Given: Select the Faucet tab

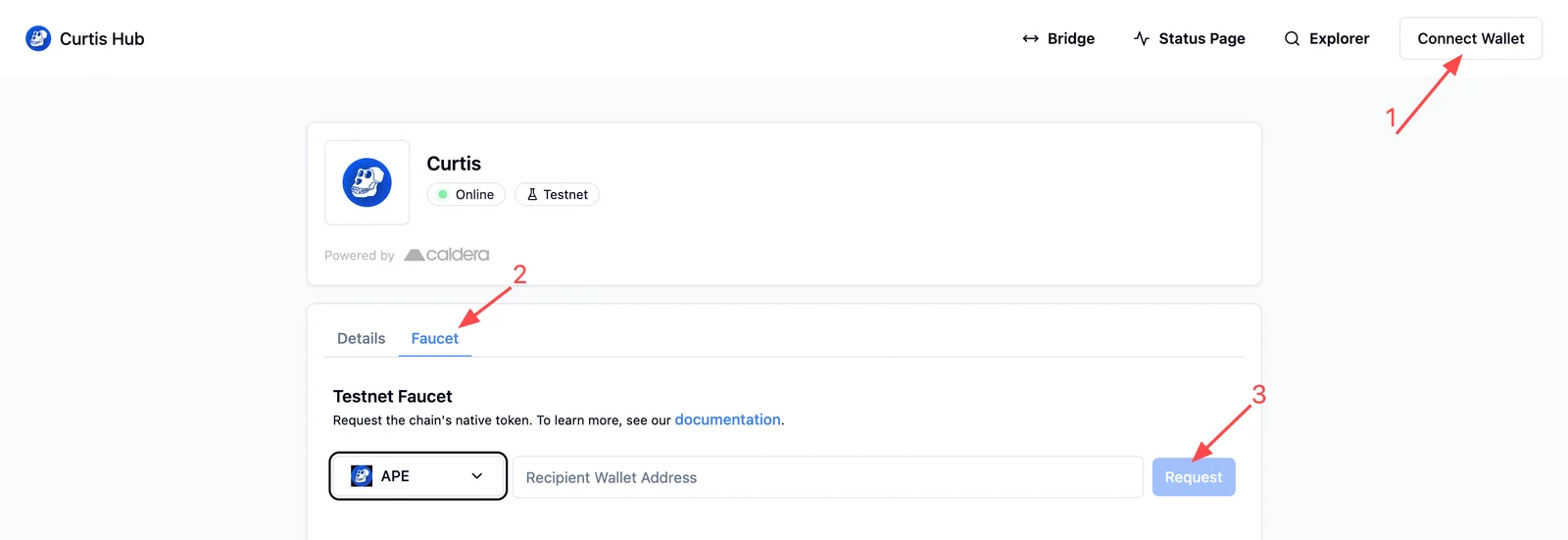Looking at the screenshot, I should (434, 338).
